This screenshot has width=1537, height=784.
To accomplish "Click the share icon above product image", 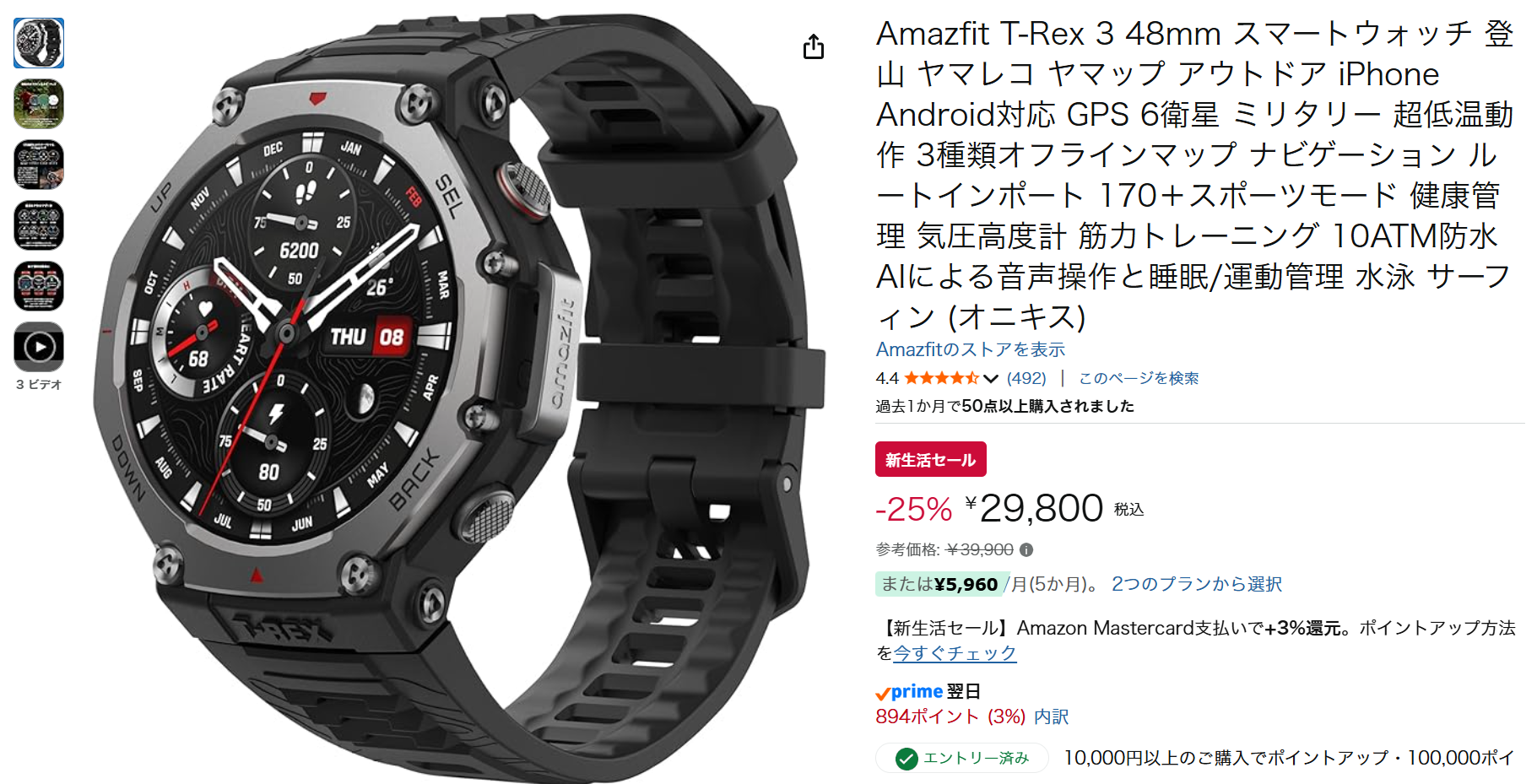I will 814,46.
